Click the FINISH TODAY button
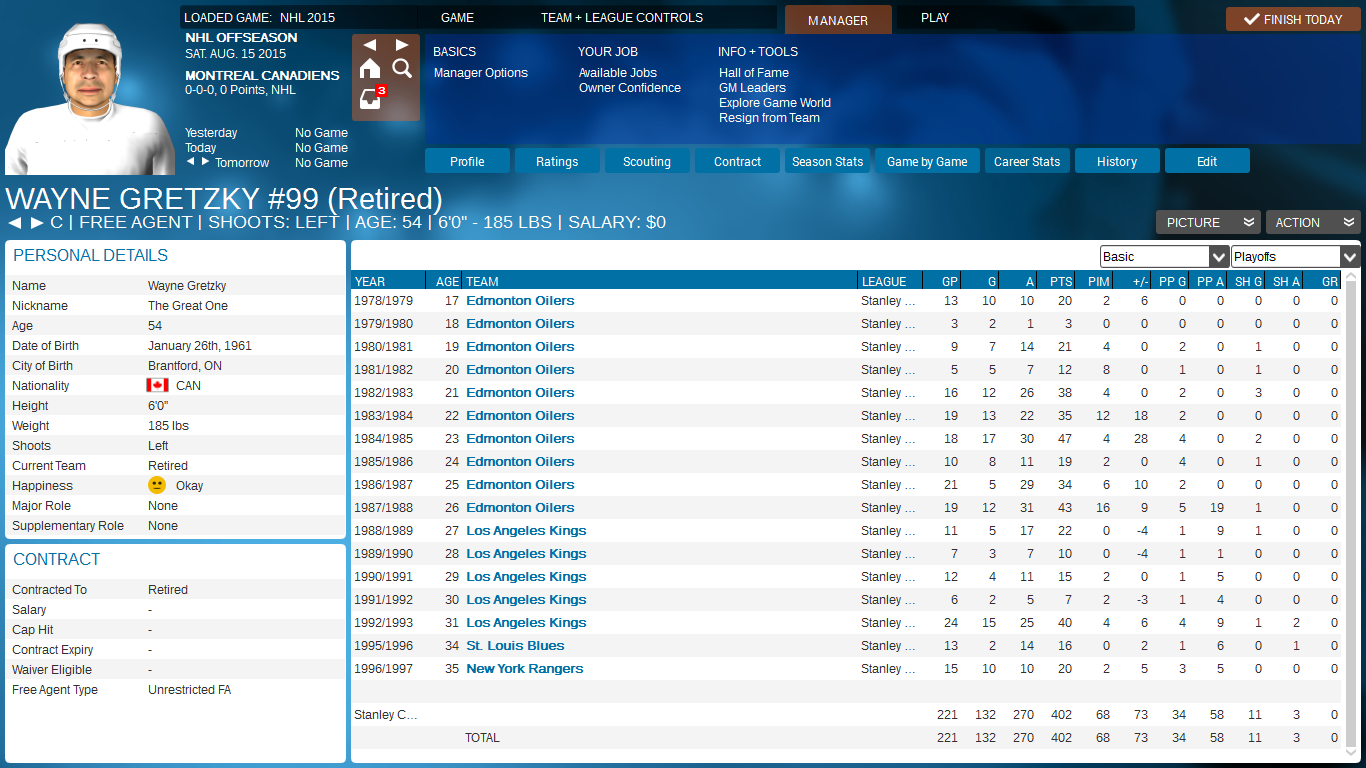Screen dimensions: 1366x768 pos(1293,19)
